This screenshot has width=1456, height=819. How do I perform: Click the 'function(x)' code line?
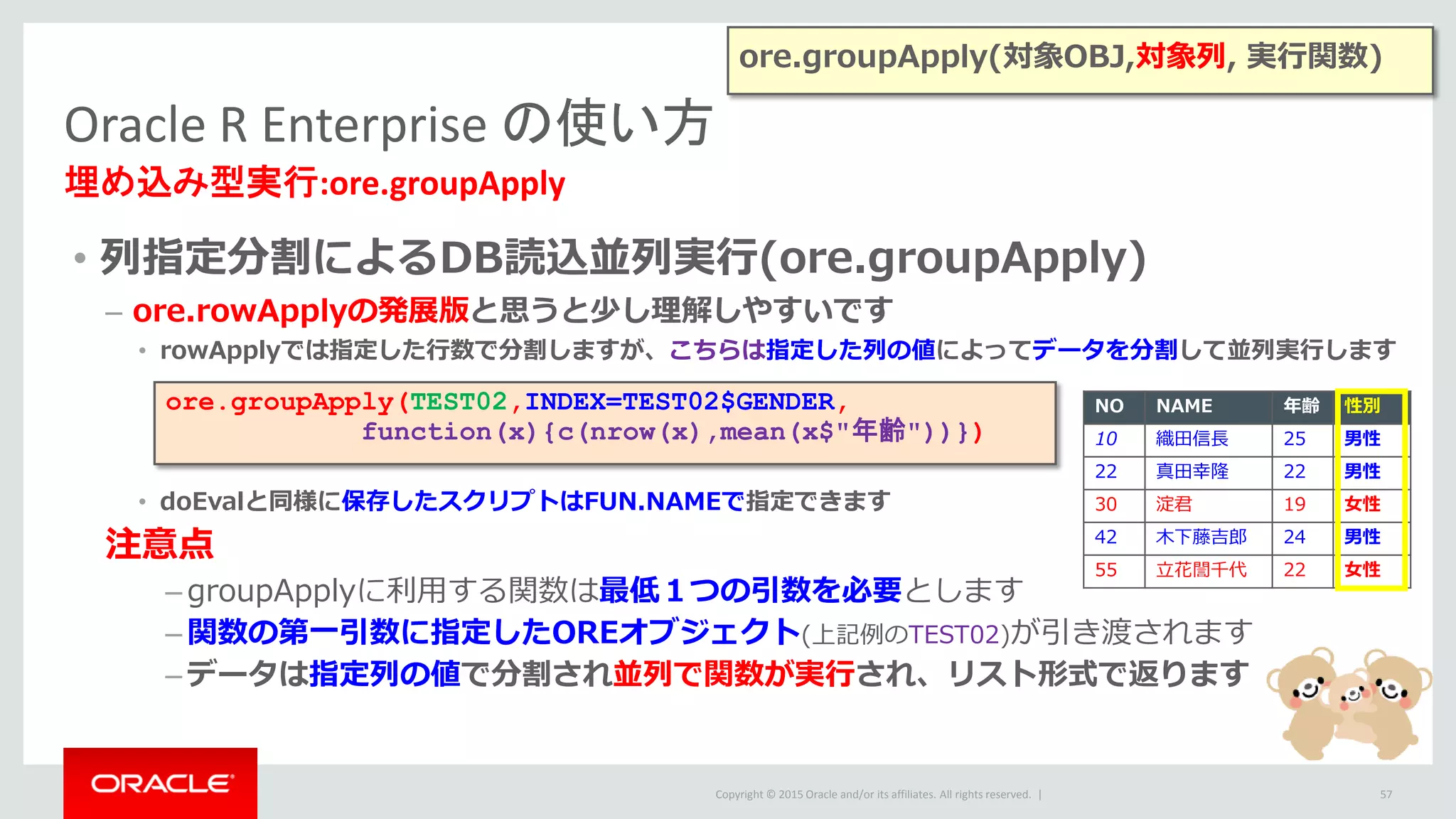(672, 432)
